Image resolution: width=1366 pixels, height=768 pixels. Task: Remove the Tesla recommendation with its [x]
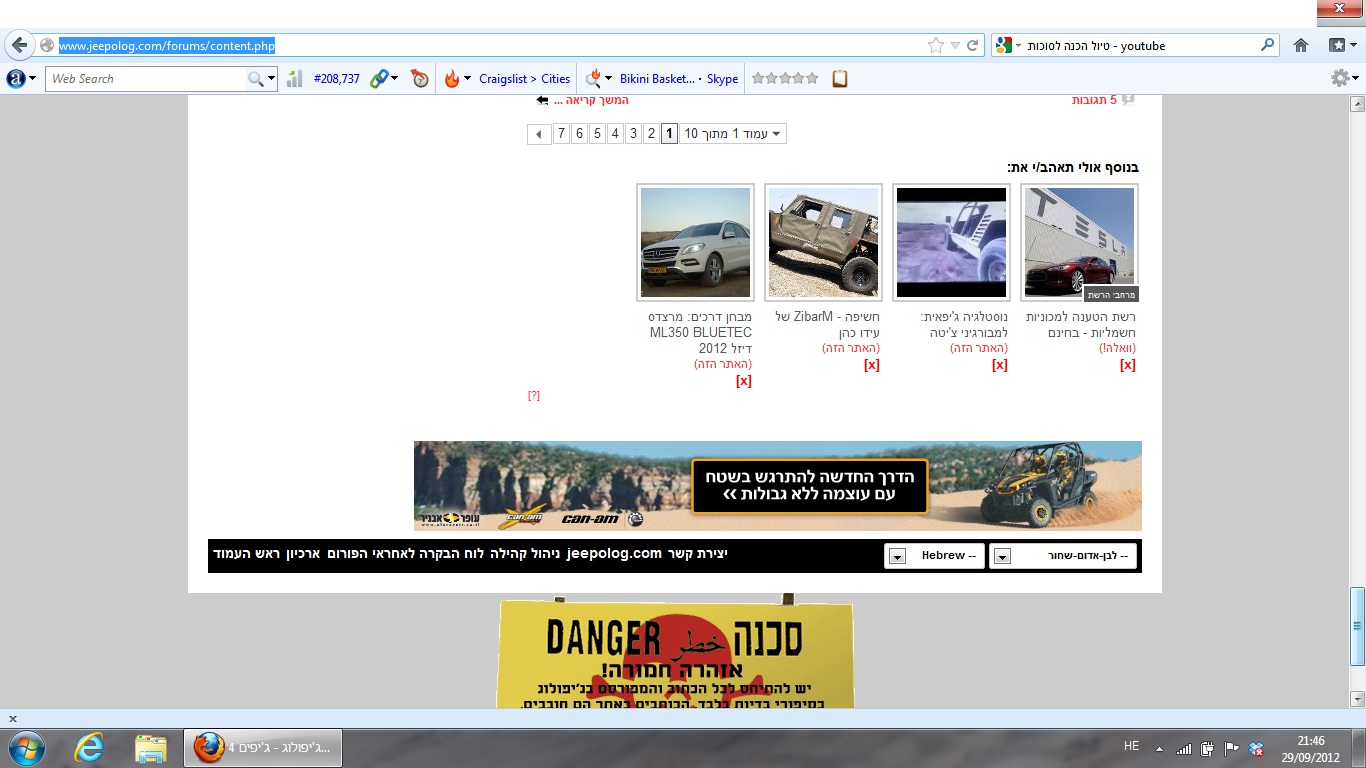click(1128, 365)
